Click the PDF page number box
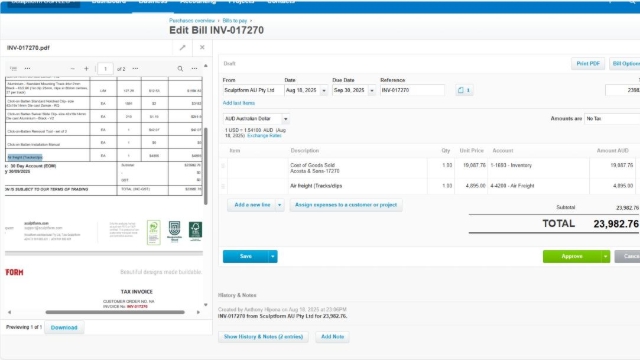 [x=105, y=69]
